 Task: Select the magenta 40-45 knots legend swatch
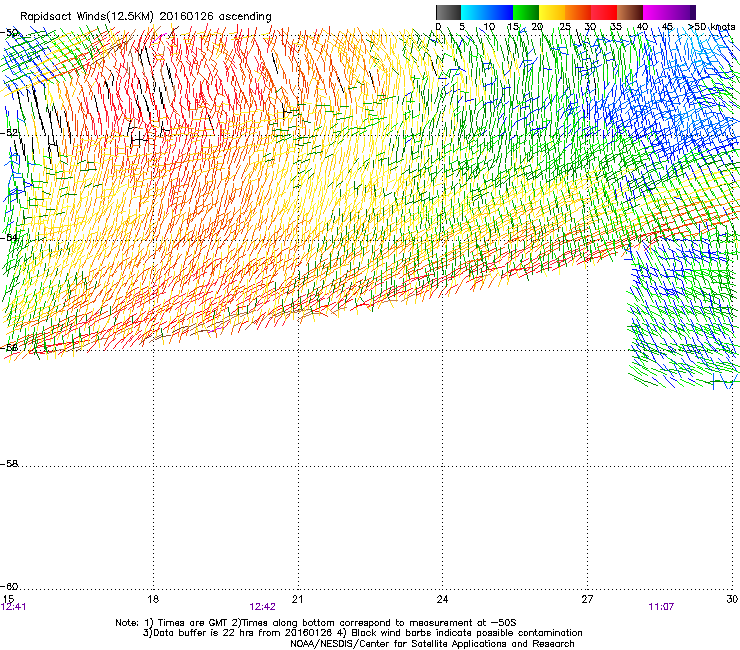[x=656, y=12]
